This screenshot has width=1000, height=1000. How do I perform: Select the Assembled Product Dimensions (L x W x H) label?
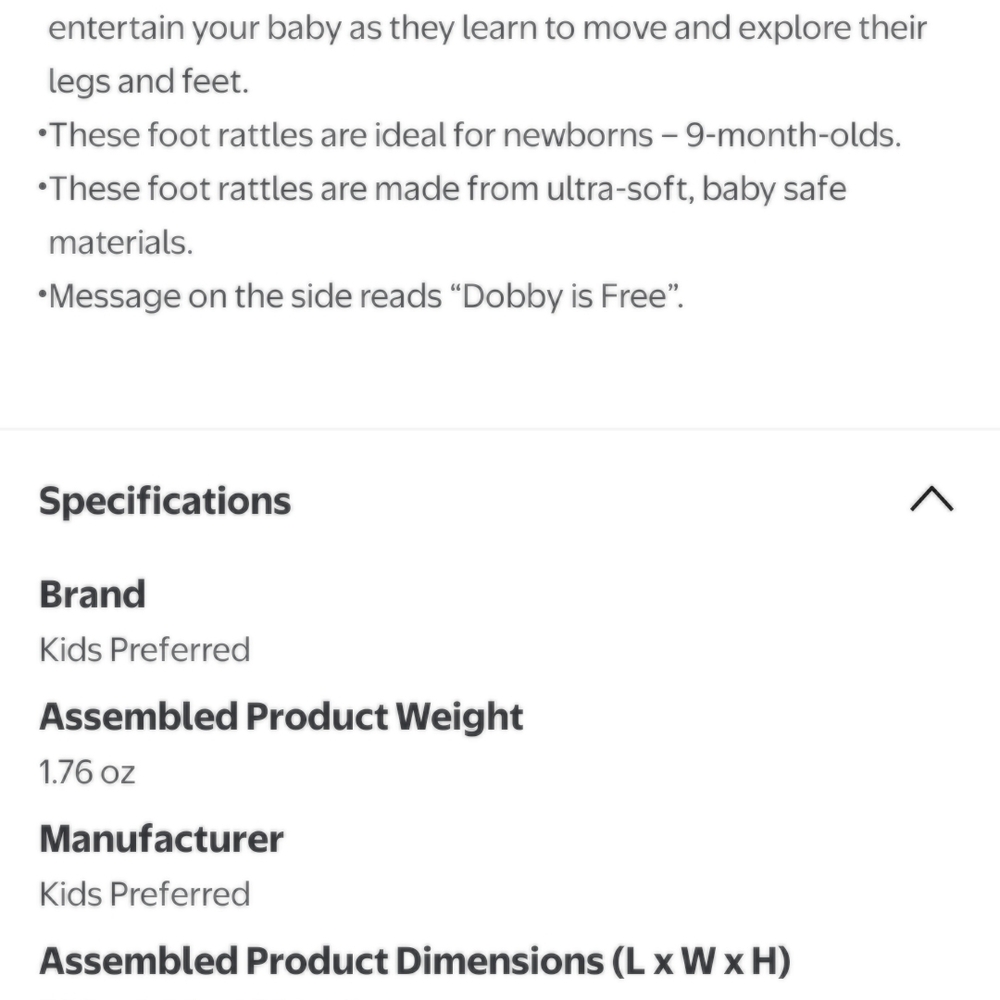[x=415, y=961]
